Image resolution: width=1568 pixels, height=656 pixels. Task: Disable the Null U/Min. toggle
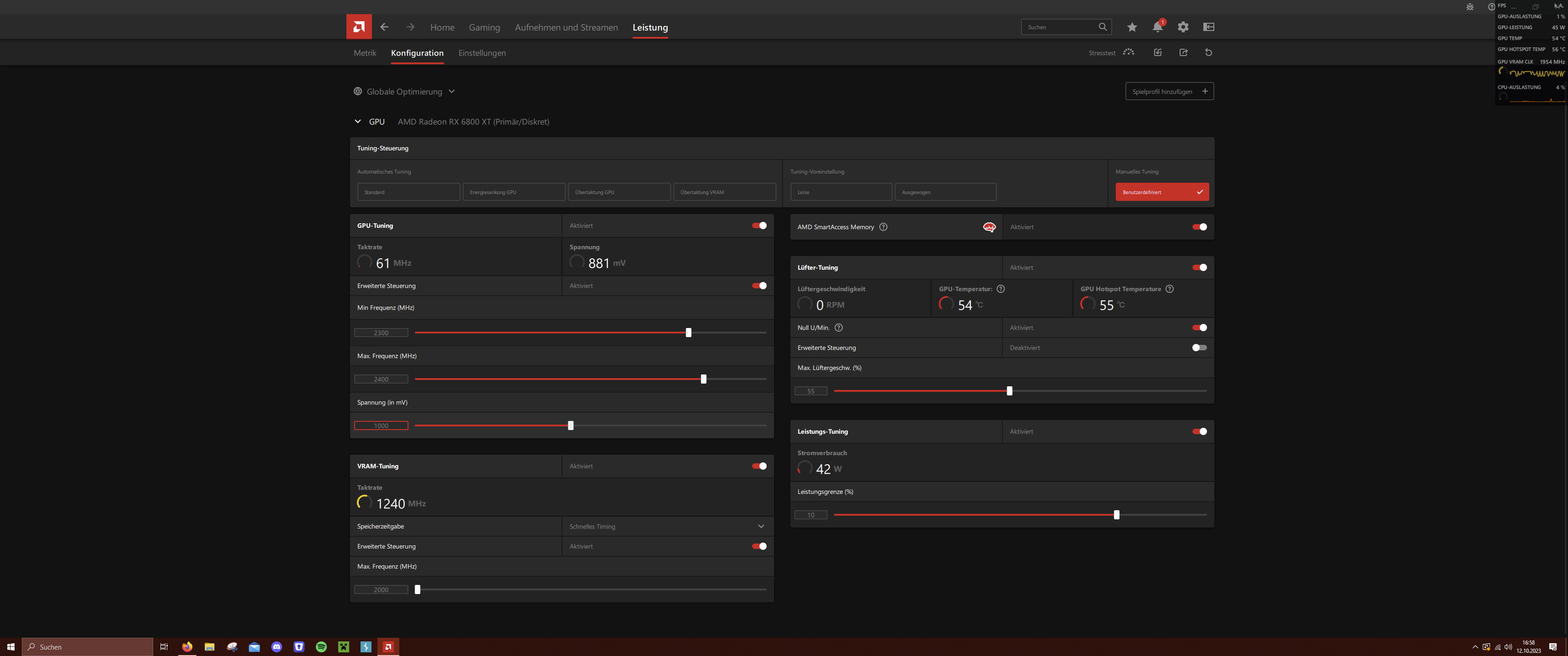click(x=1199, y=328)
